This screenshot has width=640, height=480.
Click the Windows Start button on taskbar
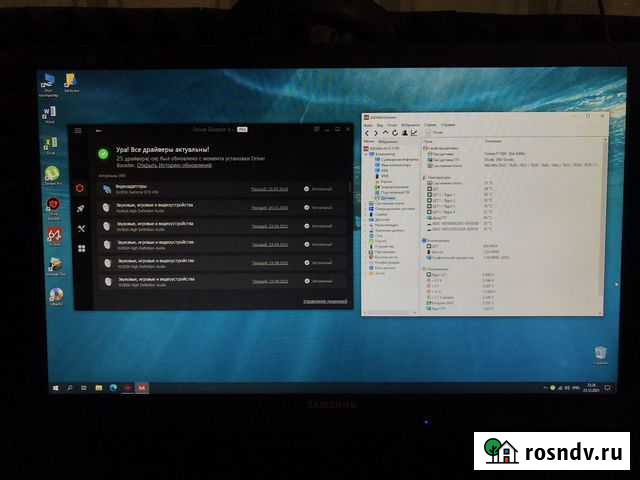pos(54,387)
